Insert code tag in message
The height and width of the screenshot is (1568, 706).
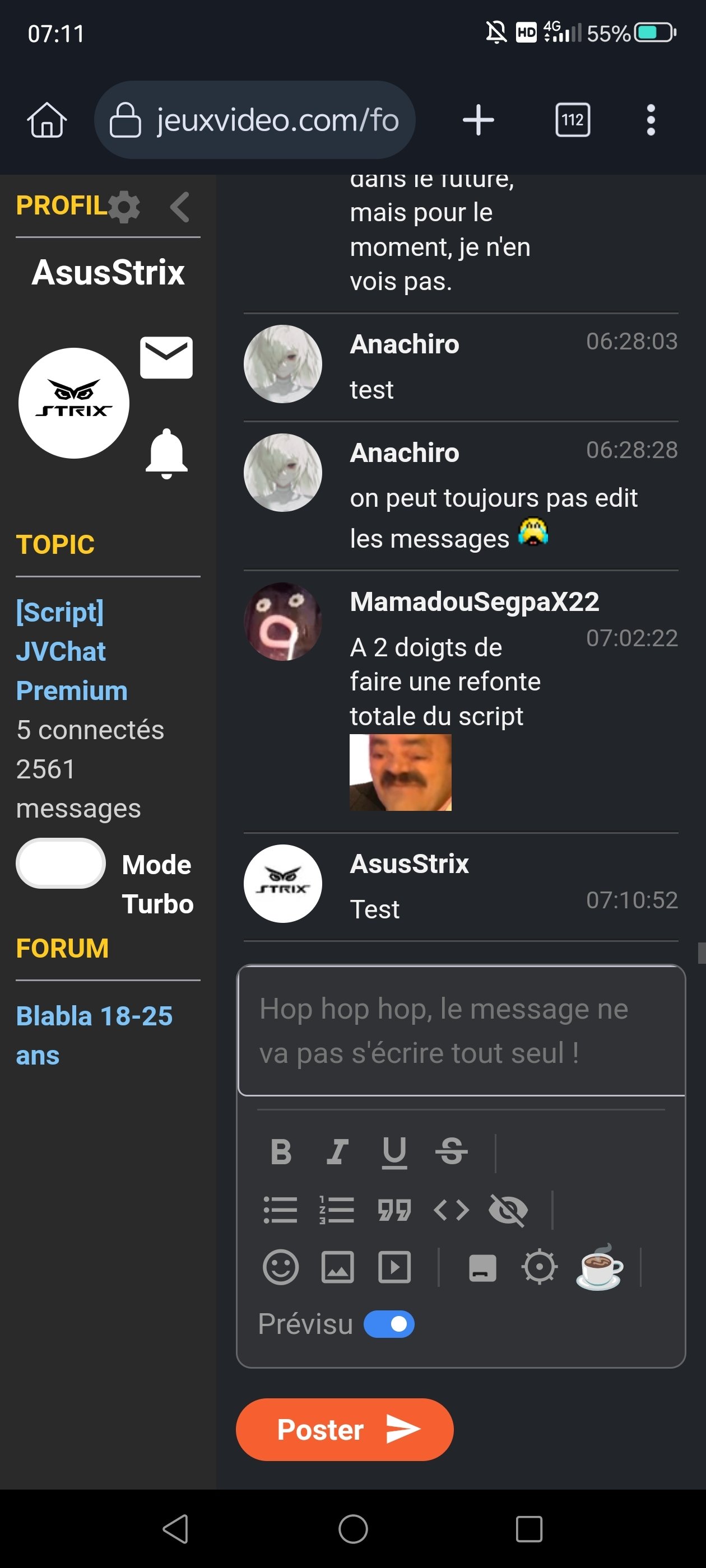tap(452, 1210)
